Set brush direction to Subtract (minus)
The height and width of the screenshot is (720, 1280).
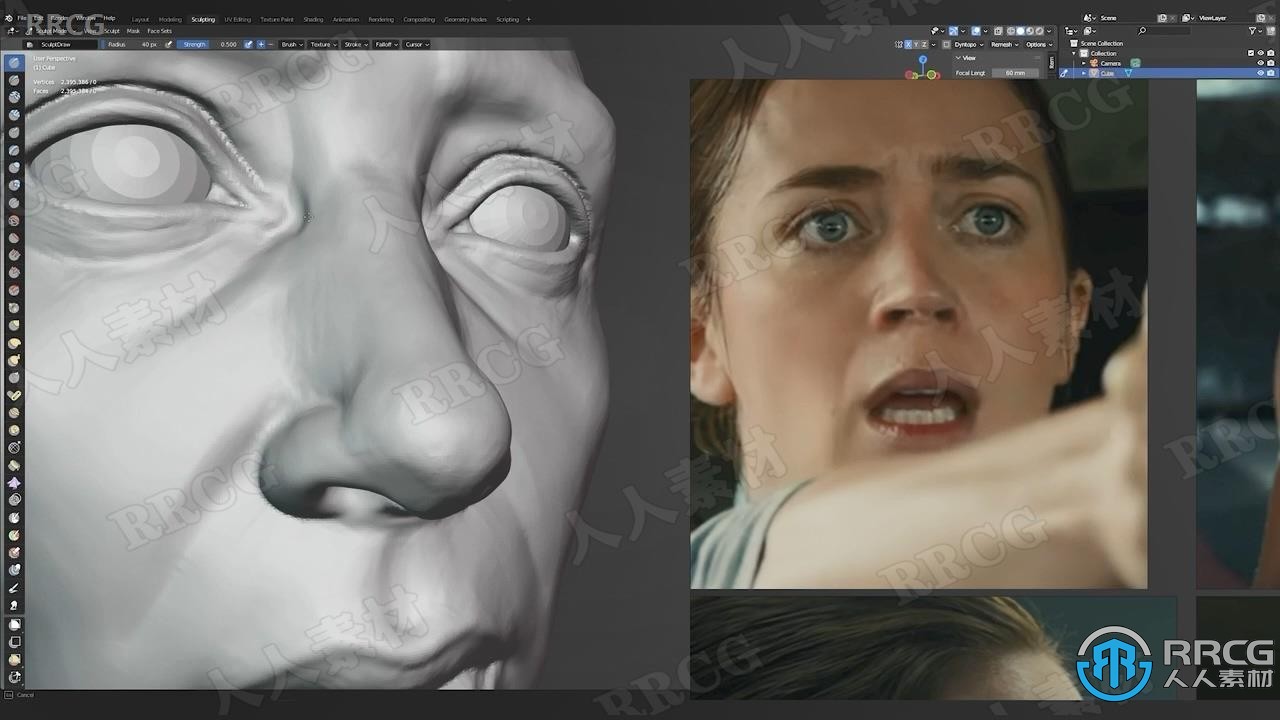pos(271,44)
